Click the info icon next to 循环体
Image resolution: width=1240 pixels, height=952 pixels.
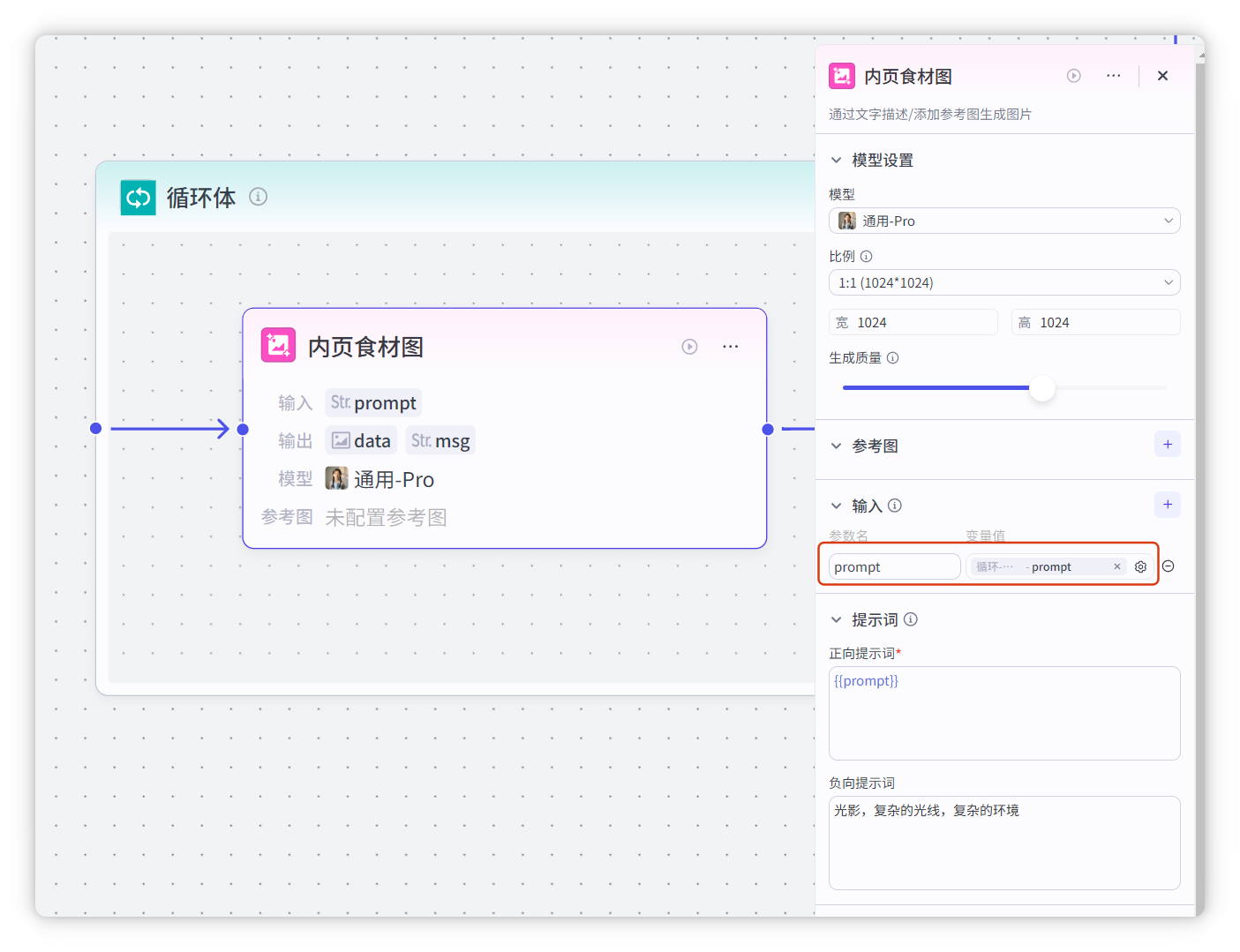point(258,197)
